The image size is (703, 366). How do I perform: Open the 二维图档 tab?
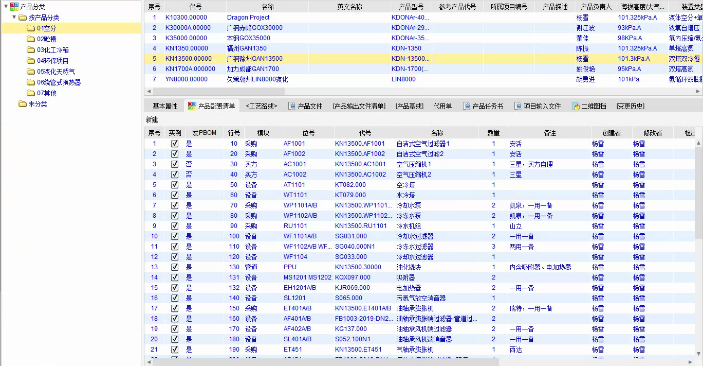pyautogui.click(x=590, y=106)
